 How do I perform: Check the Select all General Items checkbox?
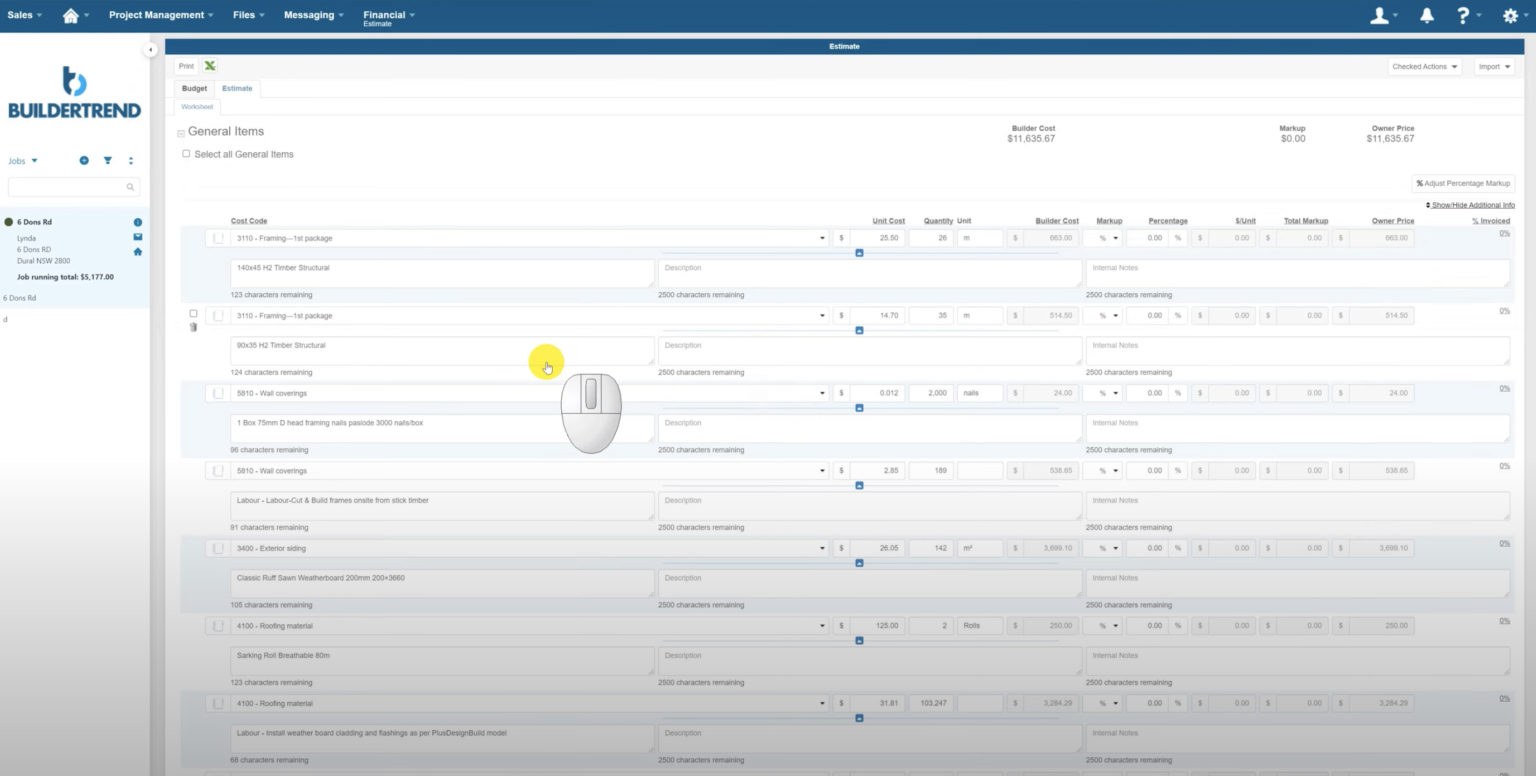tap(186, 153)
